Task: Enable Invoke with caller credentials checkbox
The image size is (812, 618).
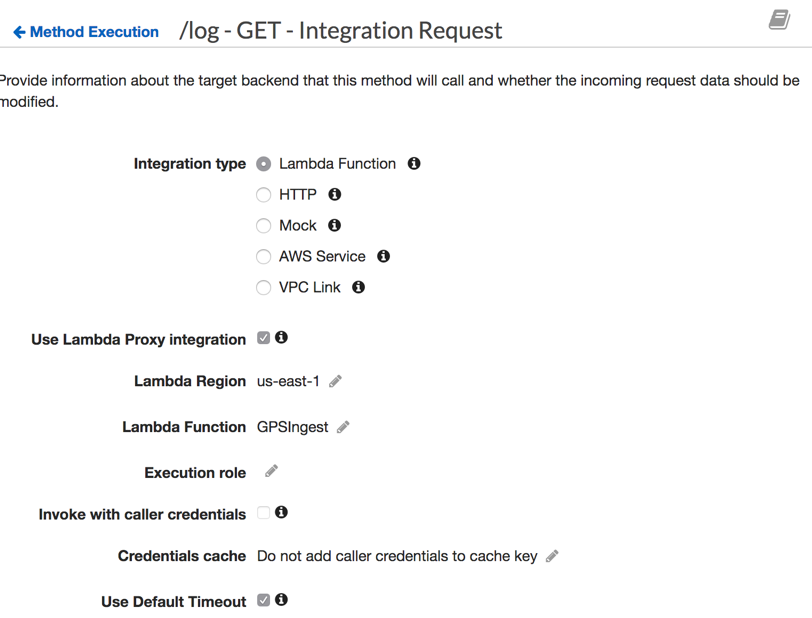Action: [264, 513]
